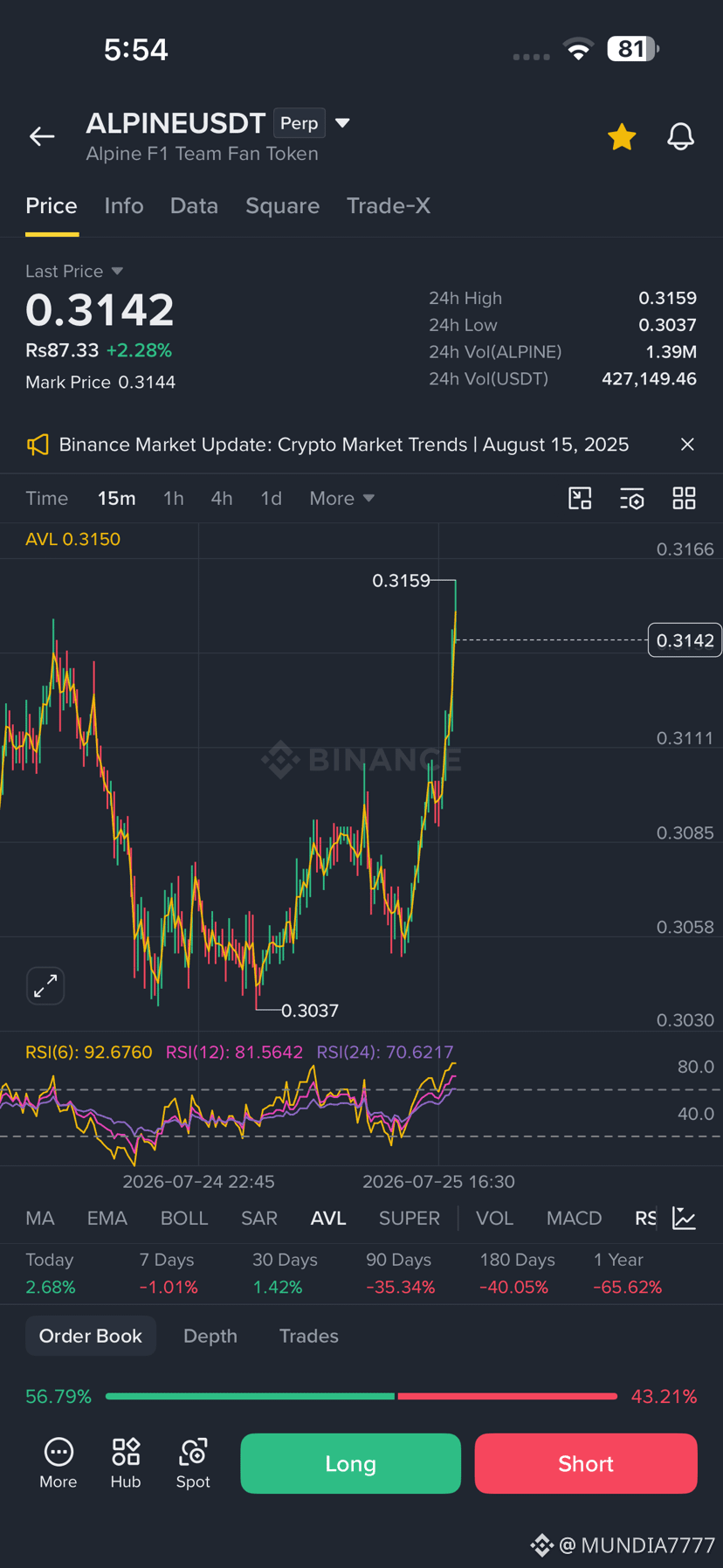Tap the AVL 0.3150 legend
This screenshot has height=1568, width=723.
pyautogui.click(x=73, y=540)
